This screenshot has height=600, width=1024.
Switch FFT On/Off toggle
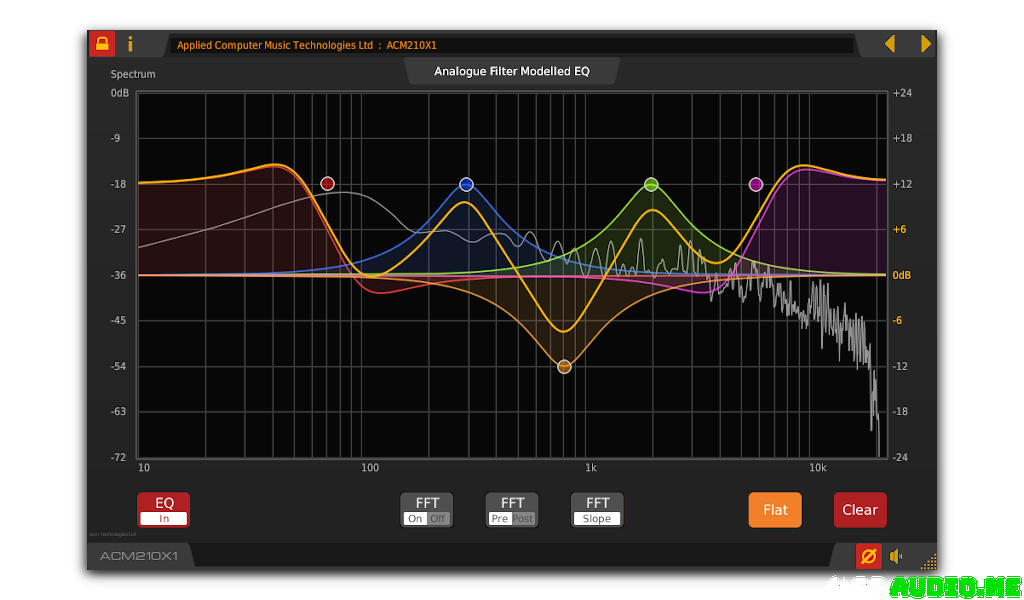[x=427, y=510]
